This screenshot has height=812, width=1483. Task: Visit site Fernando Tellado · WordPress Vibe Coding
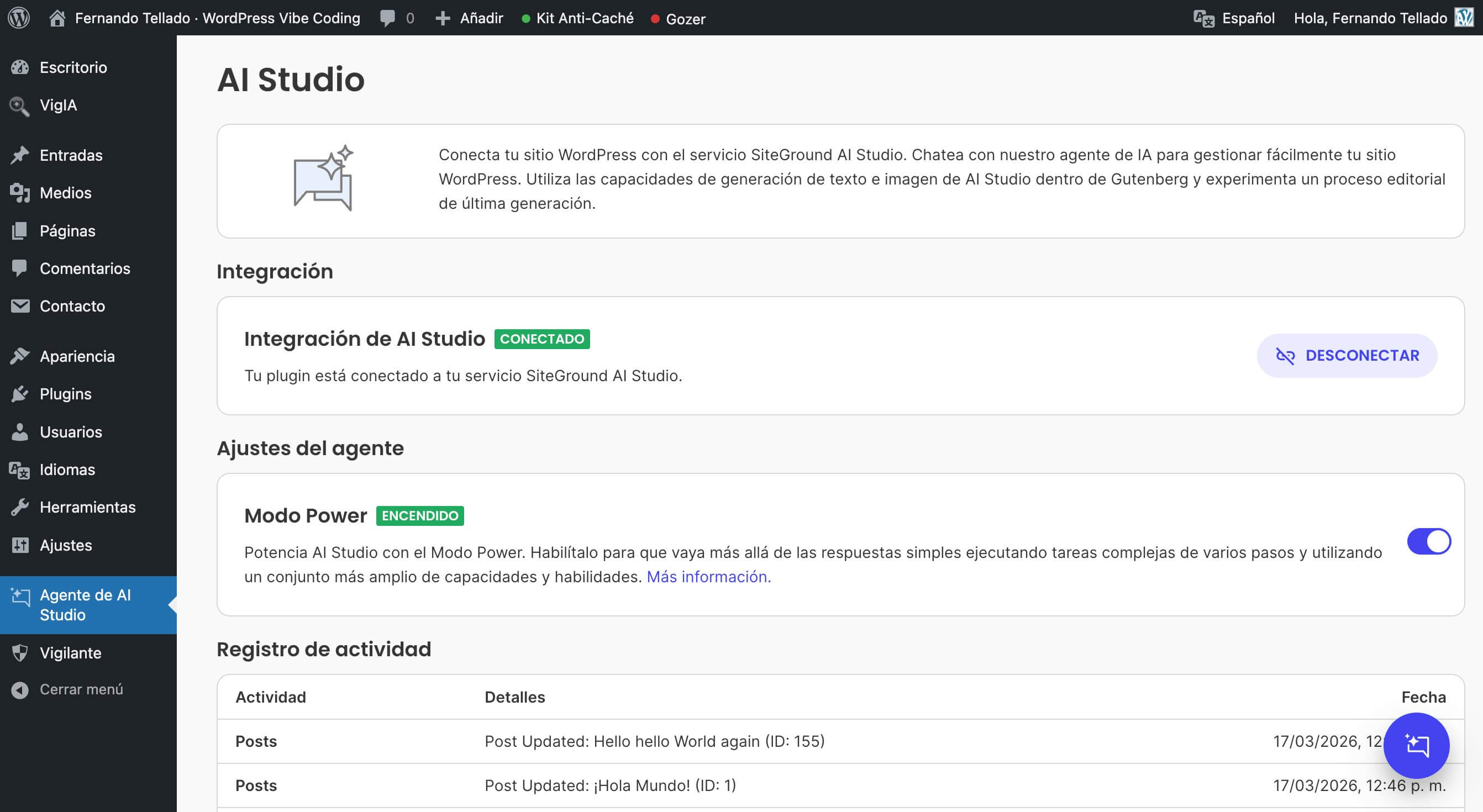point(218,18)
